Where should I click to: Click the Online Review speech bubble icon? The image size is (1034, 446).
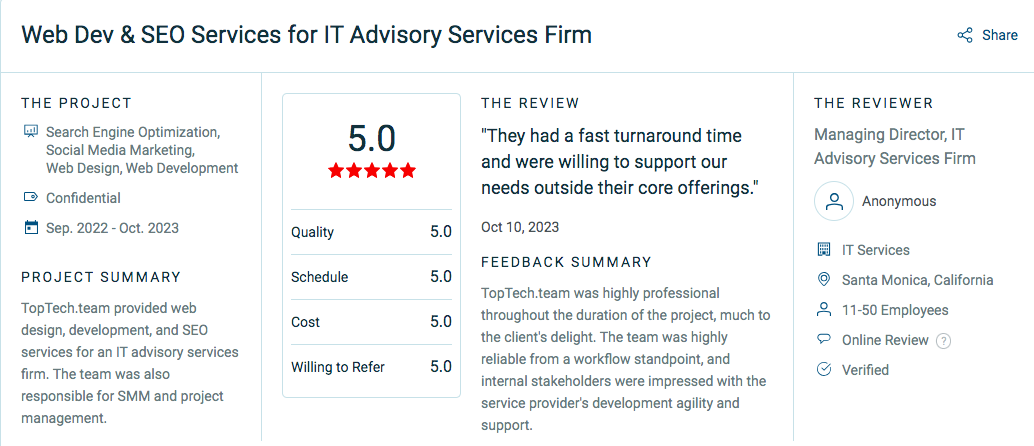click(x=823, y=340)
